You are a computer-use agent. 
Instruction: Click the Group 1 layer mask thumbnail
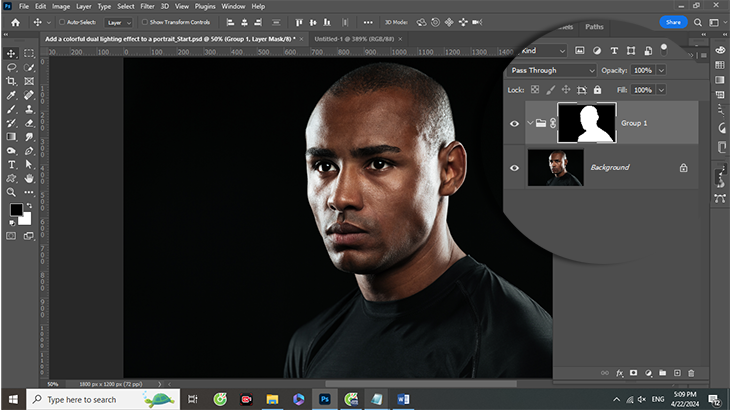point(587,123)
